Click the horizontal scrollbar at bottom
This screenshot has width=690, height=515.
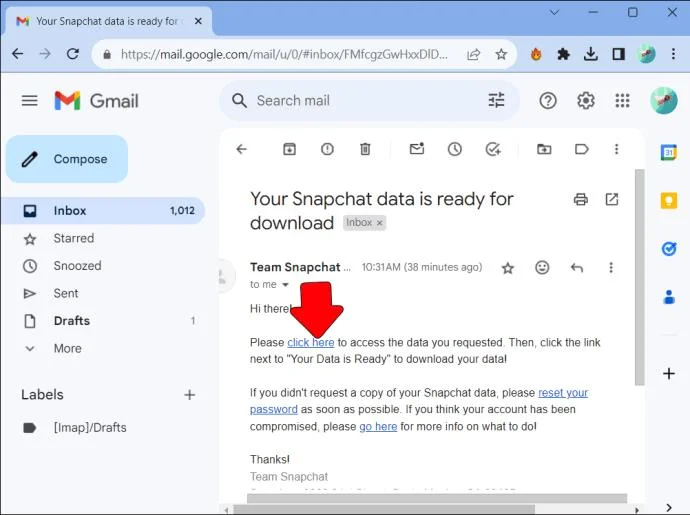384,510
